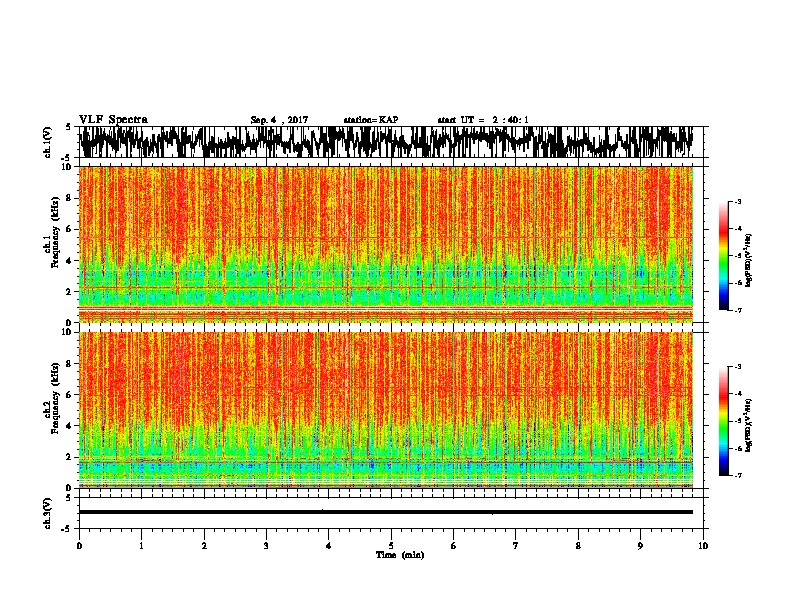
Task: Click the ch.3(V) axis label
Action: [48, 513]
